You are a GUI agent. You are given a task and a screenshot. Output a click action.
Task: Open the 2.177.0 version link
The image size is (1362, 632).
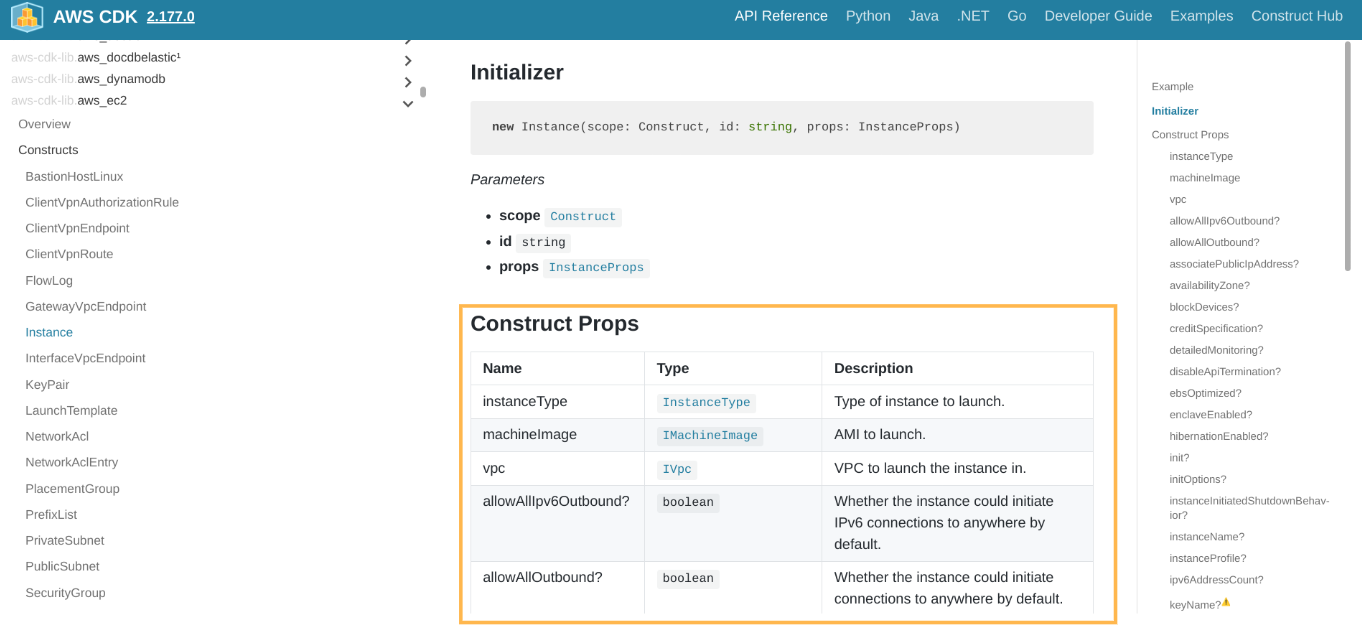pyautogui.click(x=170, y=17)
